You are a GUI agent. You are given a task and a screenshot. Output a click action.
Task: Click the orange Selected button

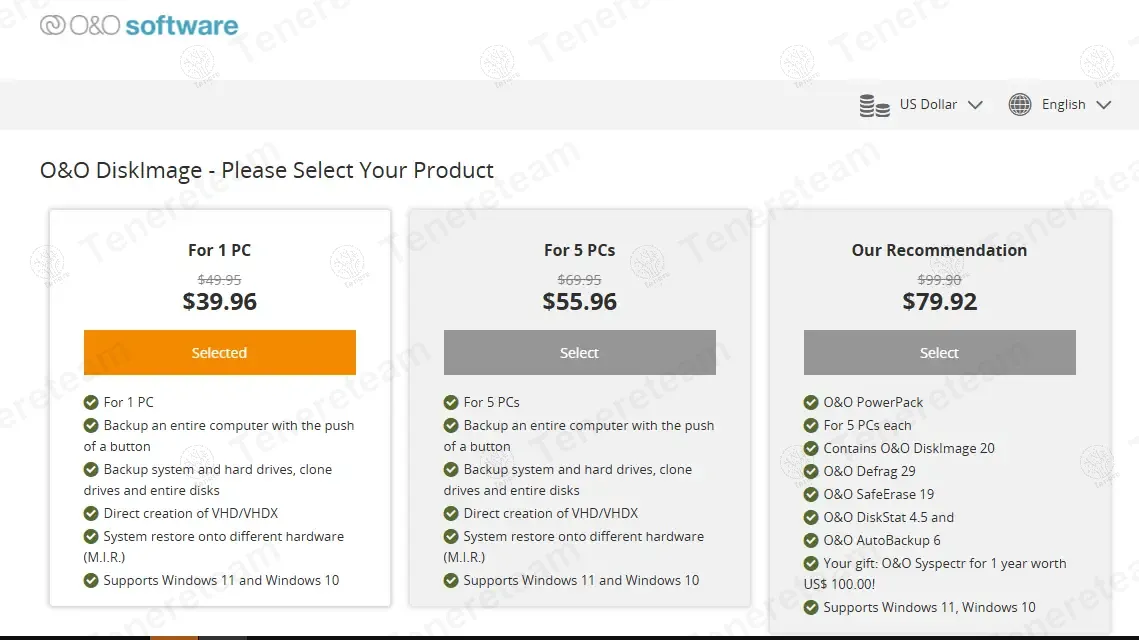click(219, 353)
